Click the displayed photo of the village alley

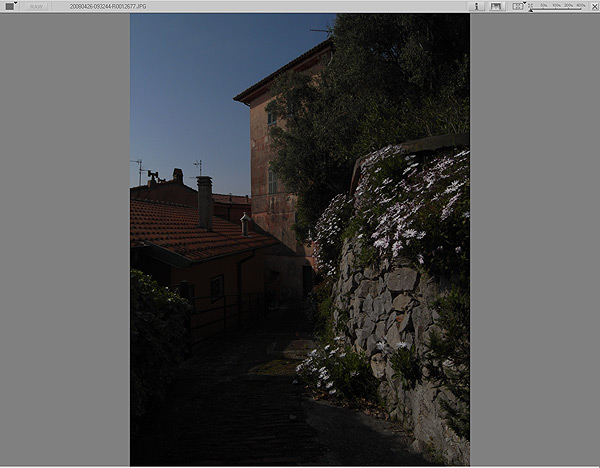coord(300,240)
